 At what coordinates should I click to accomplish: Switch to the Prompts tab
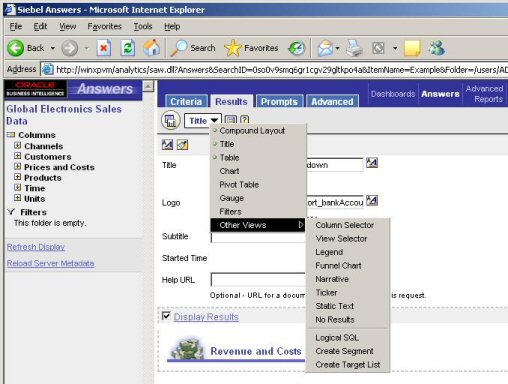click(279, 101)
